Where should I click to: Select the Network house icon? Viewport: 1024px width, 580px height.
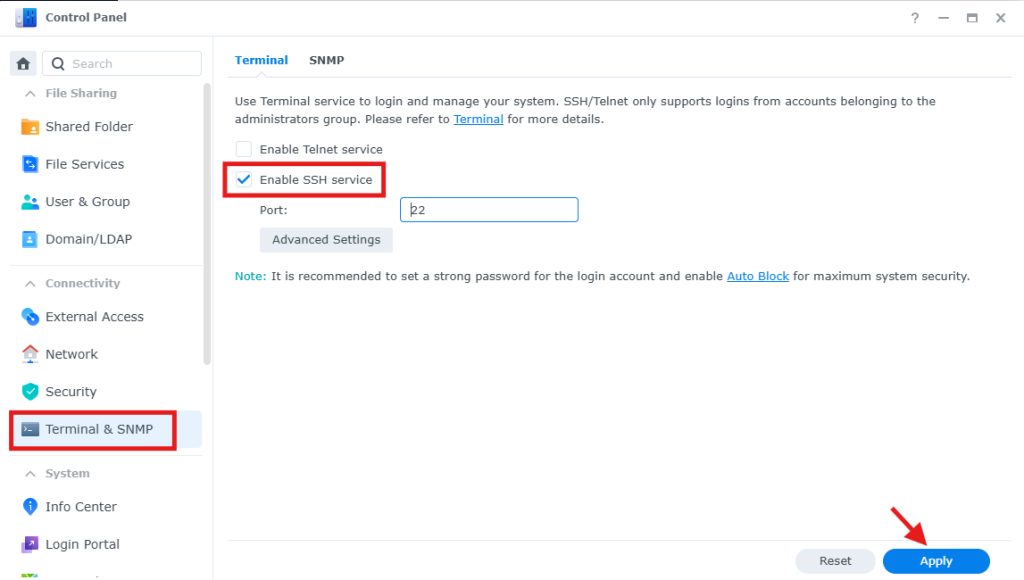pos(30,354)
